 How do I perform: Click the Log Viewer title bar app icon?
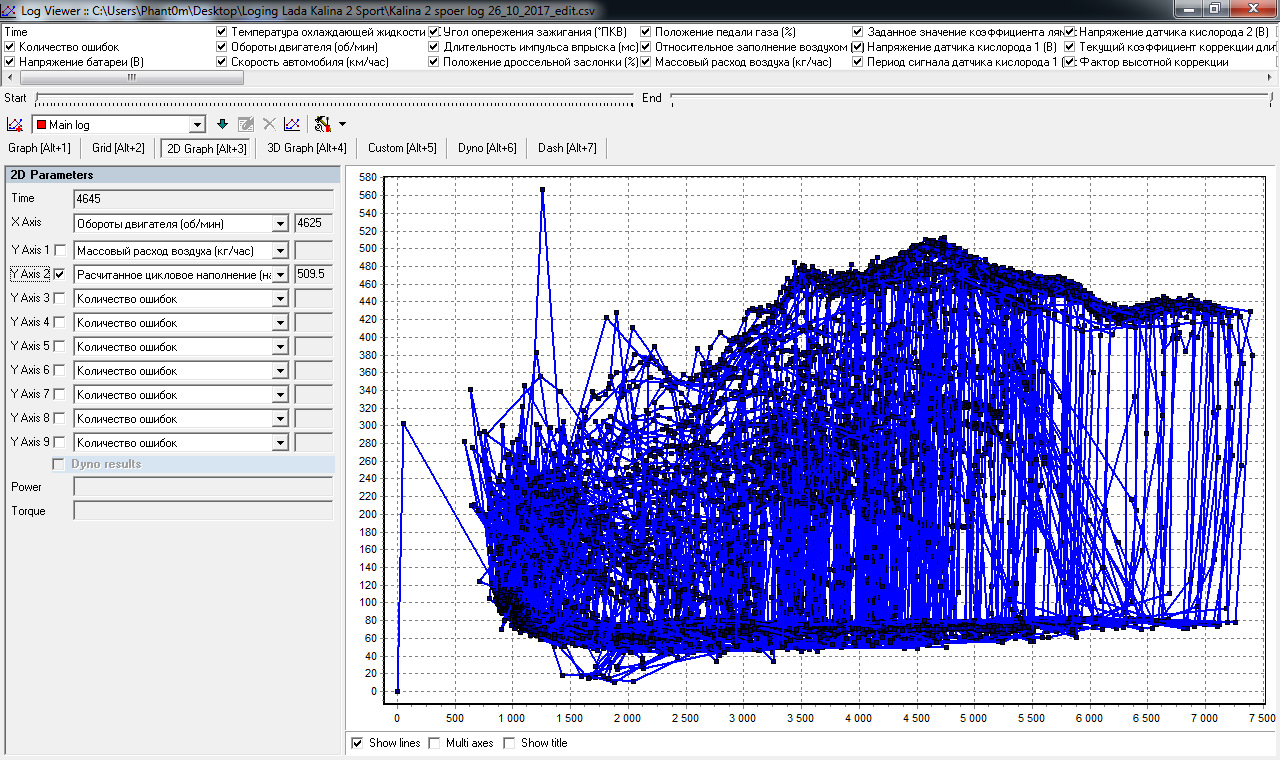coord(10,8)
